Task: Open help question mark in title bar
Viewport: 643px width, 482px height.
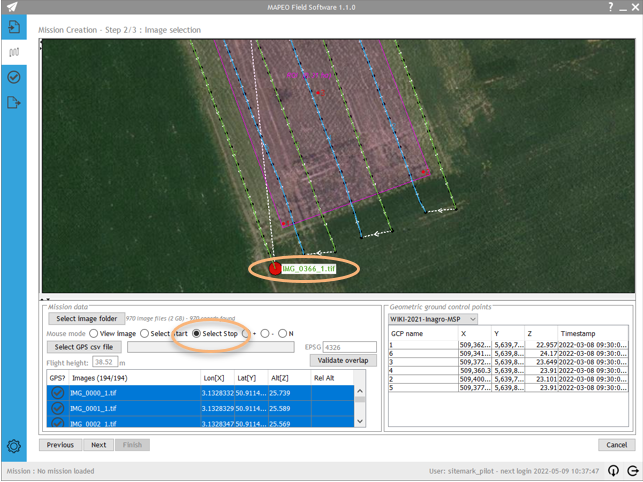Action: [x=611, y=7]
